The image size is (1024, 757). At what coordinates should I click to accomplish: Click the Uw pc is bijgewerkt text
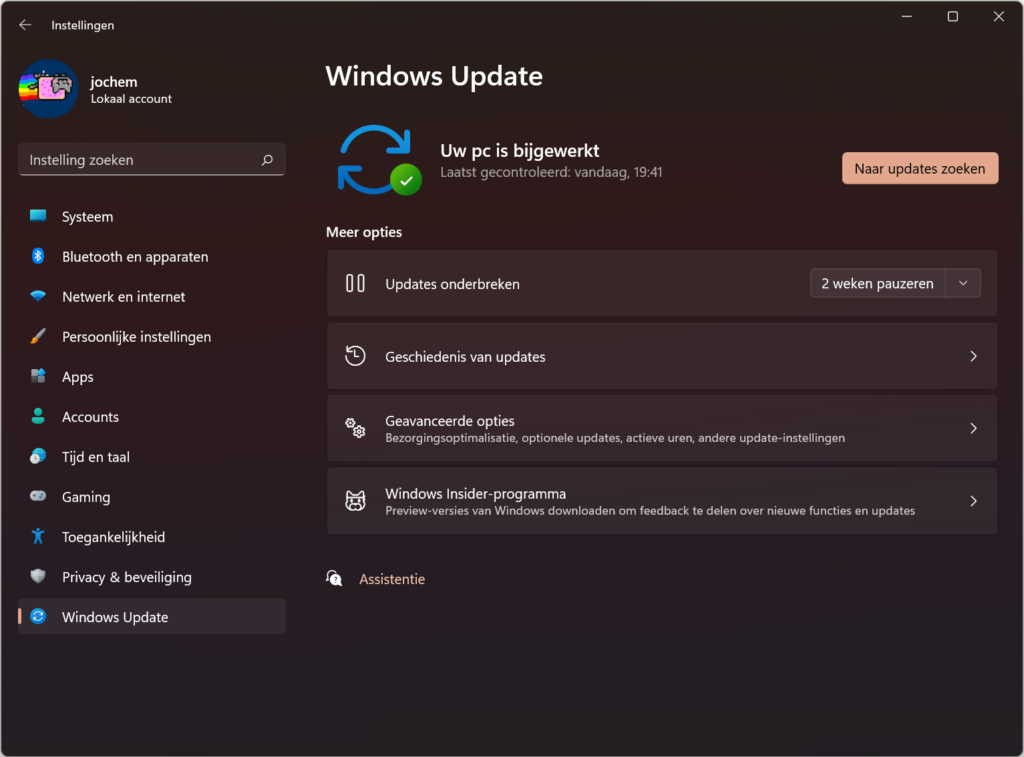coord(520,151)
